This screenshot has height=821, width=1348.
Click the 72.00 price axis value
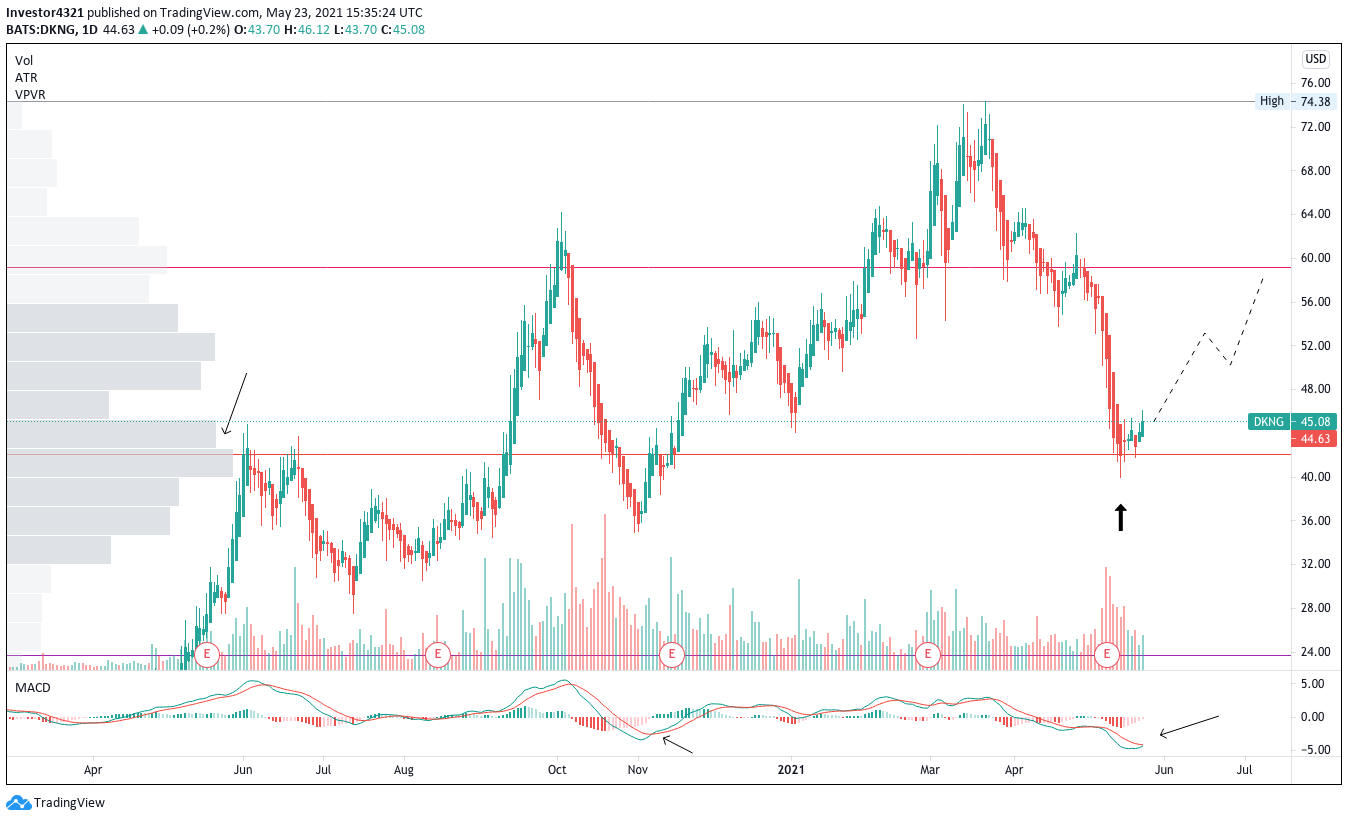(1315, 127)
